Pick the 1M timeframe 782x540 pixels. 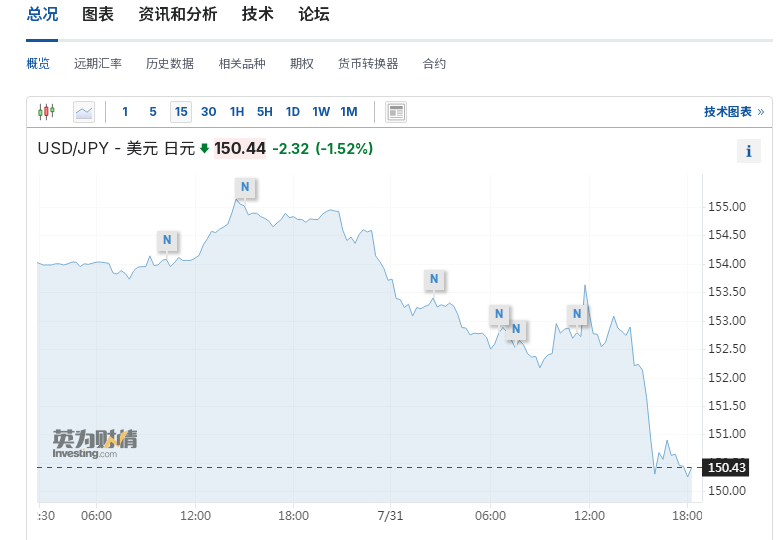(x=349, y=112)
